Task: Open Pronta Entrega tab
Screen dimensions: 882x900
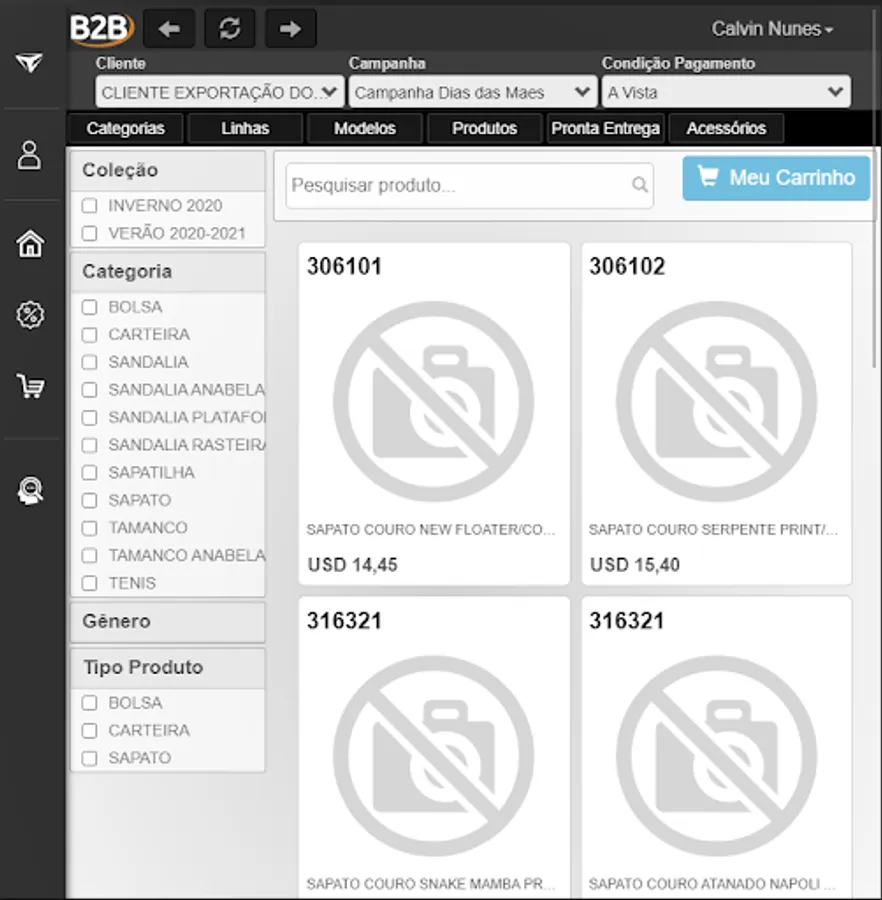Action: point(605,128)
